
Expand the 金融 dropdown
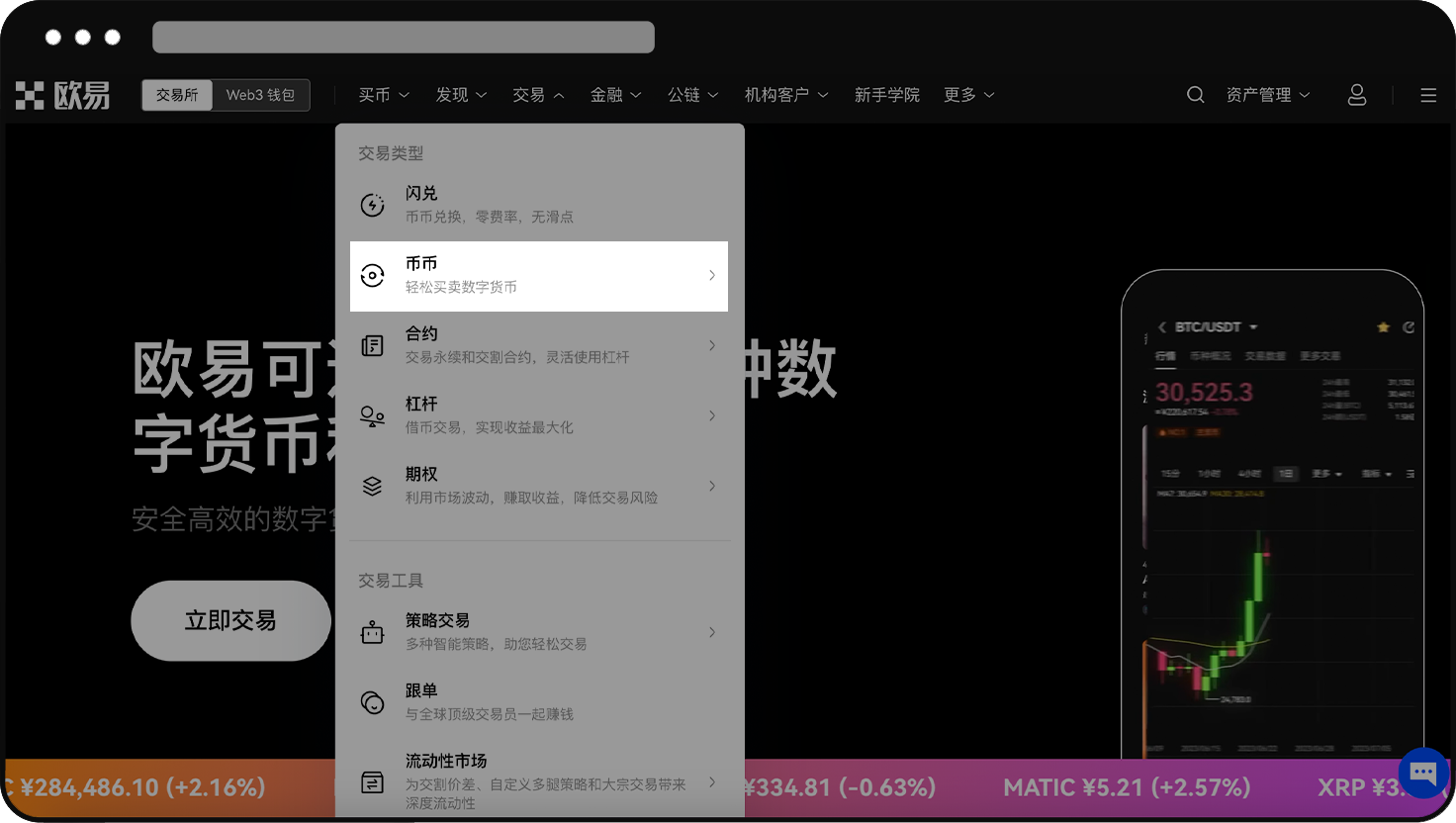(x=616, y=95)
